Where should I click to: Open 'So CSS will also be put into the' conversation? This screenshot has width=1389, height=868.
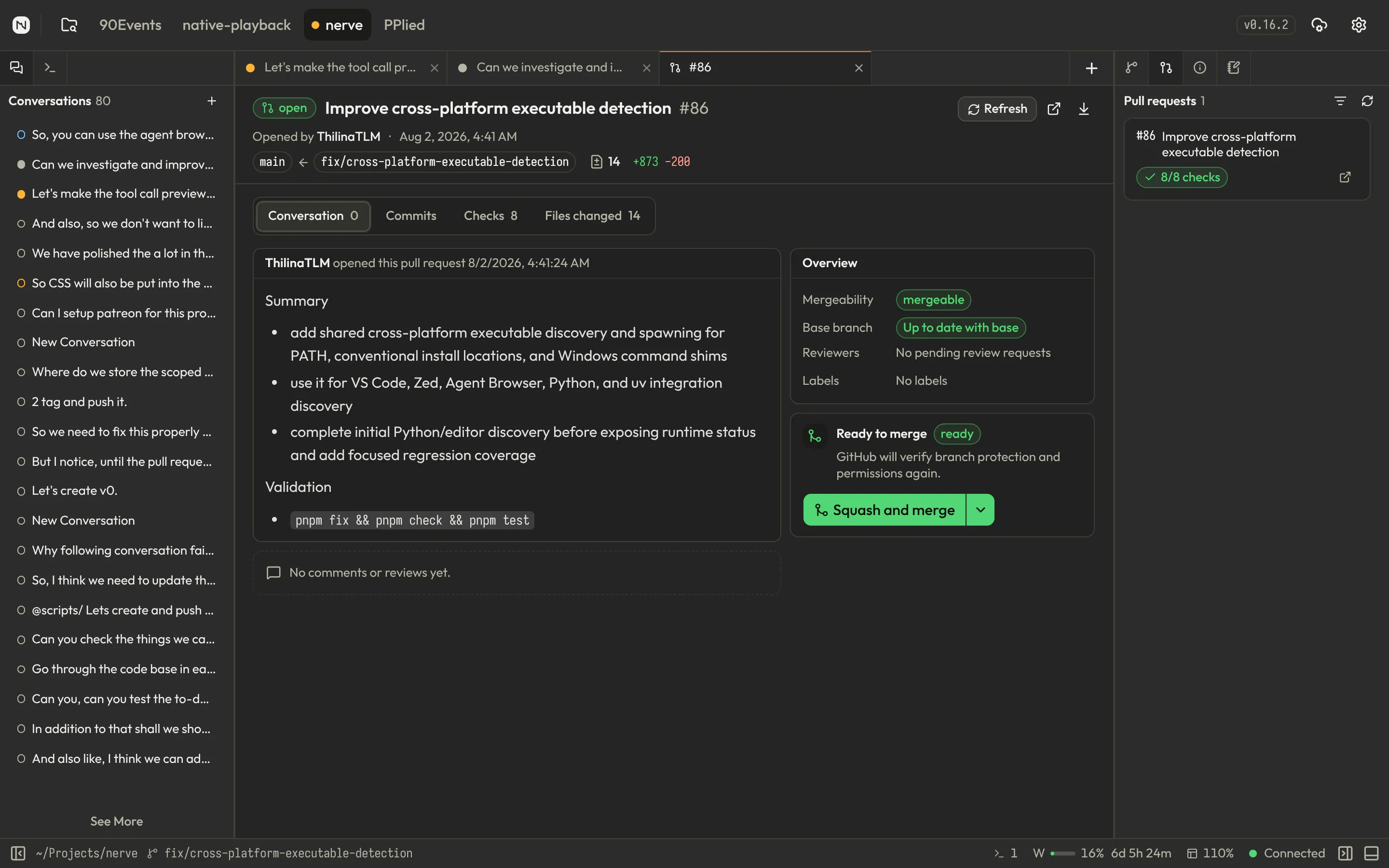[x=117, y=284]
